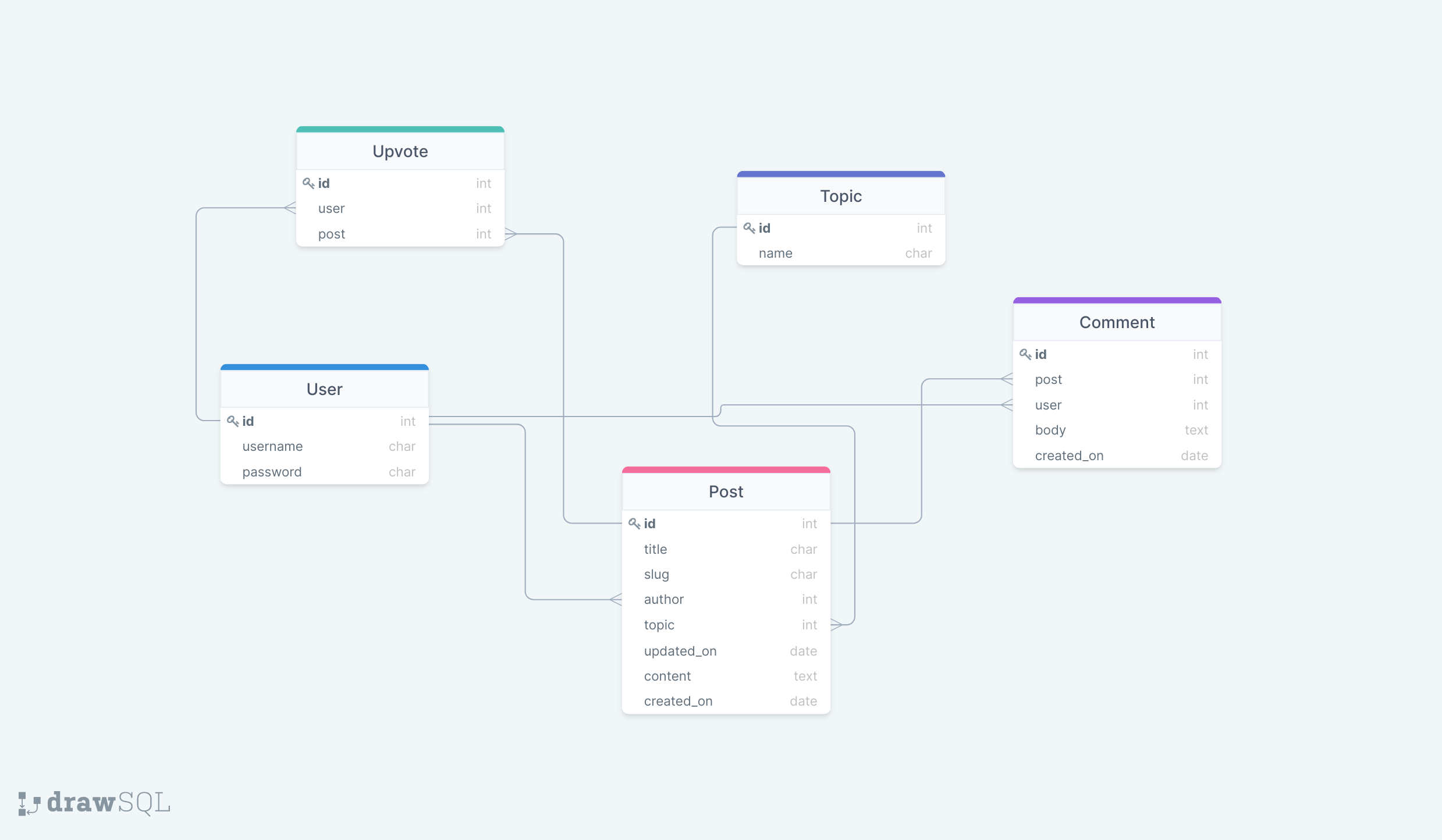The image size is (1442, 840).
Task: Click the drawSQL wordmark link
Action: point(108,803)
